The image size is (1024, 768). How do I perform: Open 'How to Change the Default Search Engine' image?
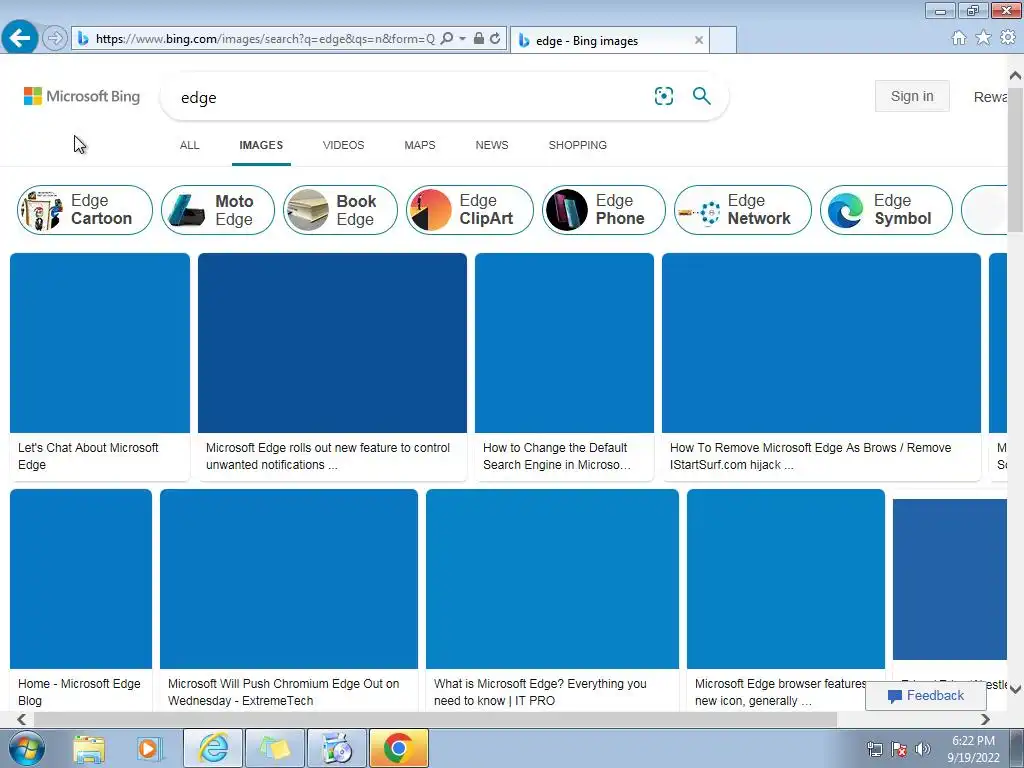tap(564, 343)
